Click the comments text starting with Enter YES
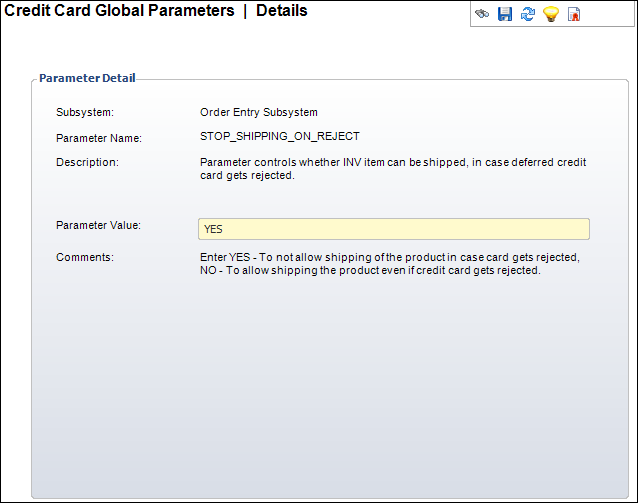638x503 pixels. coord(390,264)
